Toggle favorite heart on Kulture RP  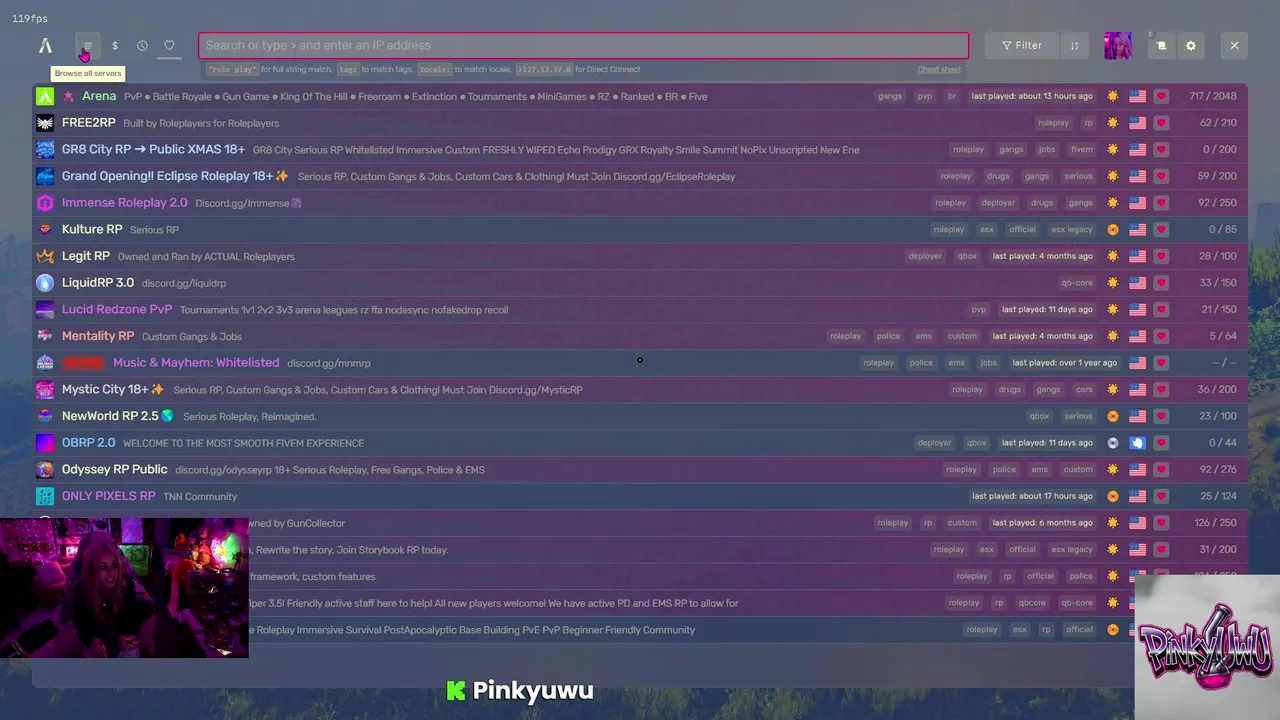pos(1161,229)
